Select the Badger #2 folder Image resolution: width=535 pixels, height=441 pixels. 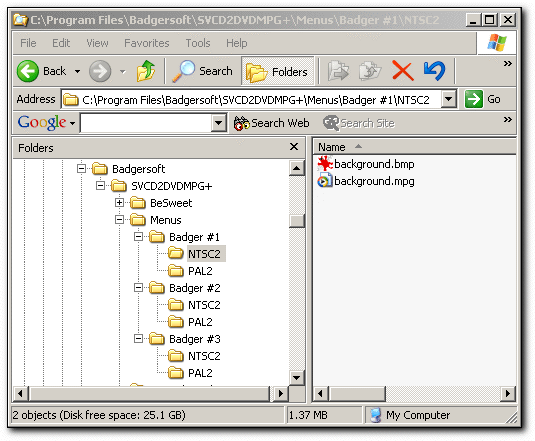coord(185,288)
